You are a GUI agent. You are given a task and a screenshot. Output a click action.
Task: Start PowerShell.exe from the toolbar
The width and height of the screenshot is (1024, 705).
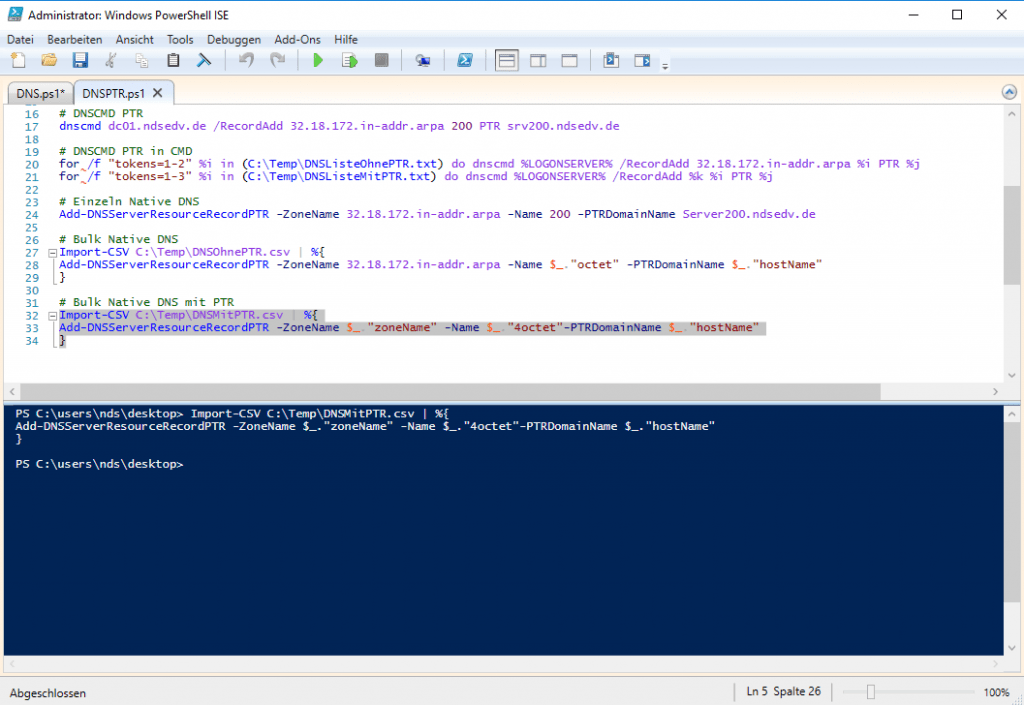tap(465, 60)
